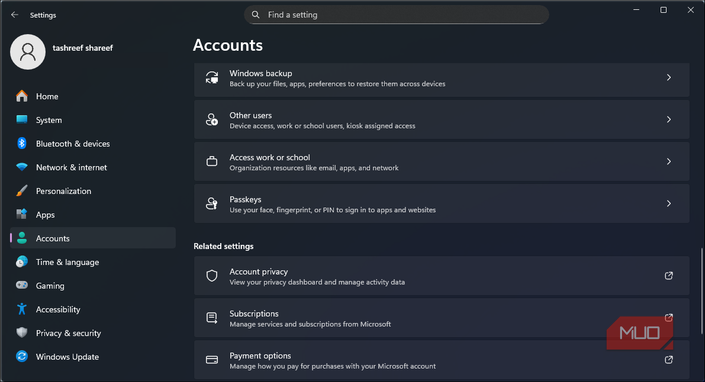Viewport: 705px width, 382px height.
Task: Click the Accessibility figure icon
Action: point(22,309)
